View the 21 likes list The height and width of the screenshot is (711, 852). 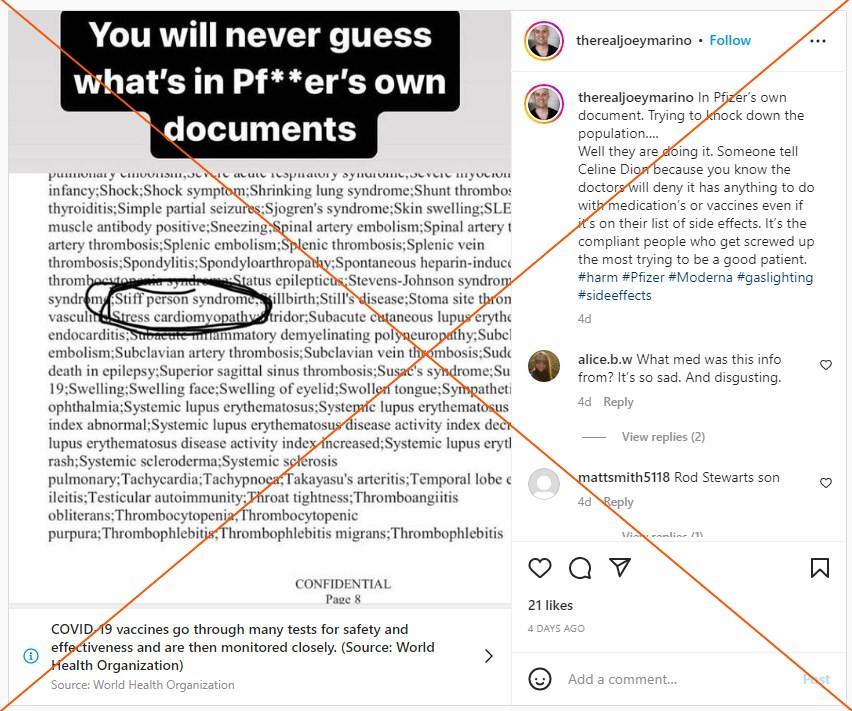pyautogui.click(x=550, y=605)
